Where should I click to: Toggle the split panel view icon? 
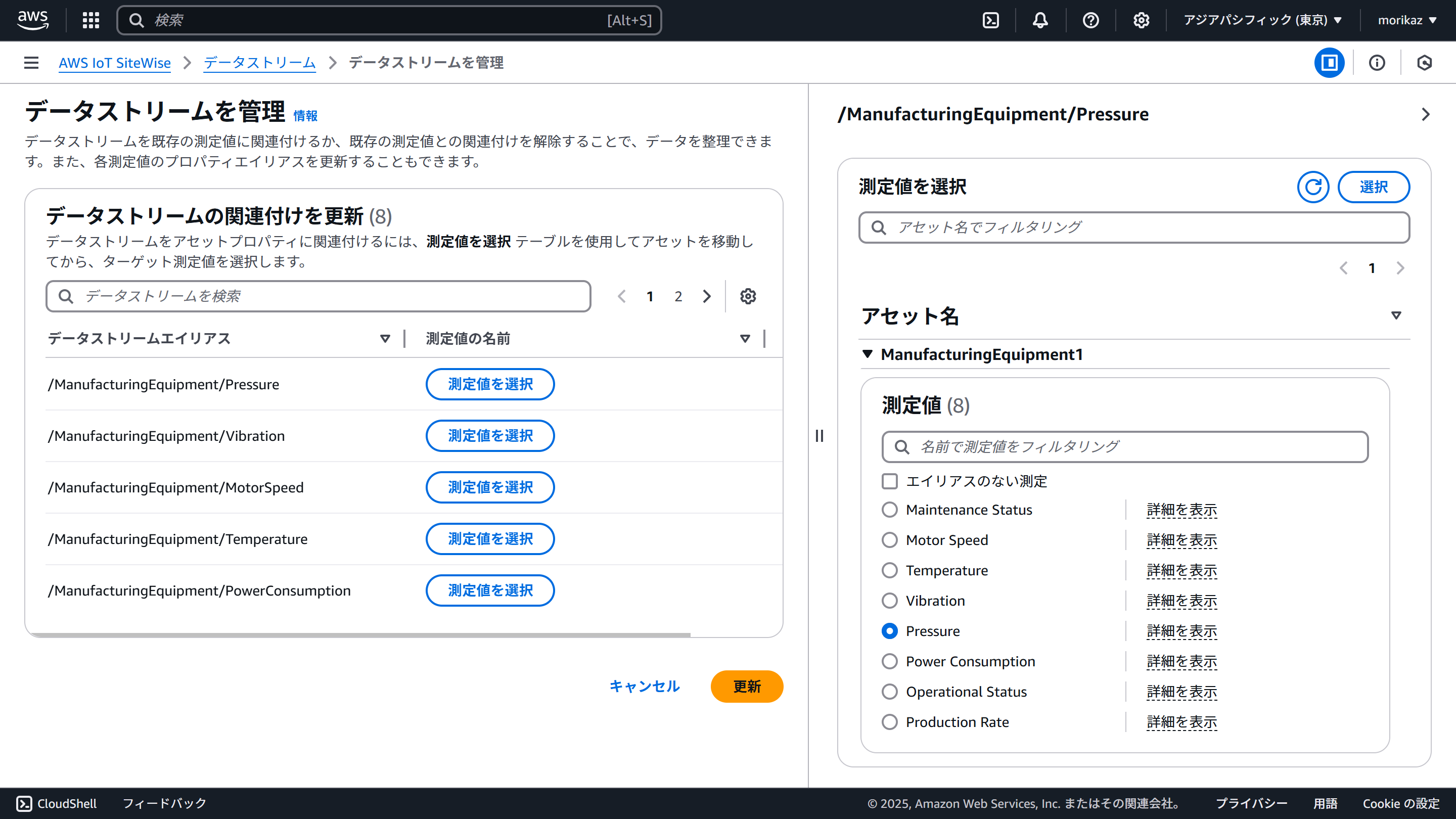tap(1330, 63)
